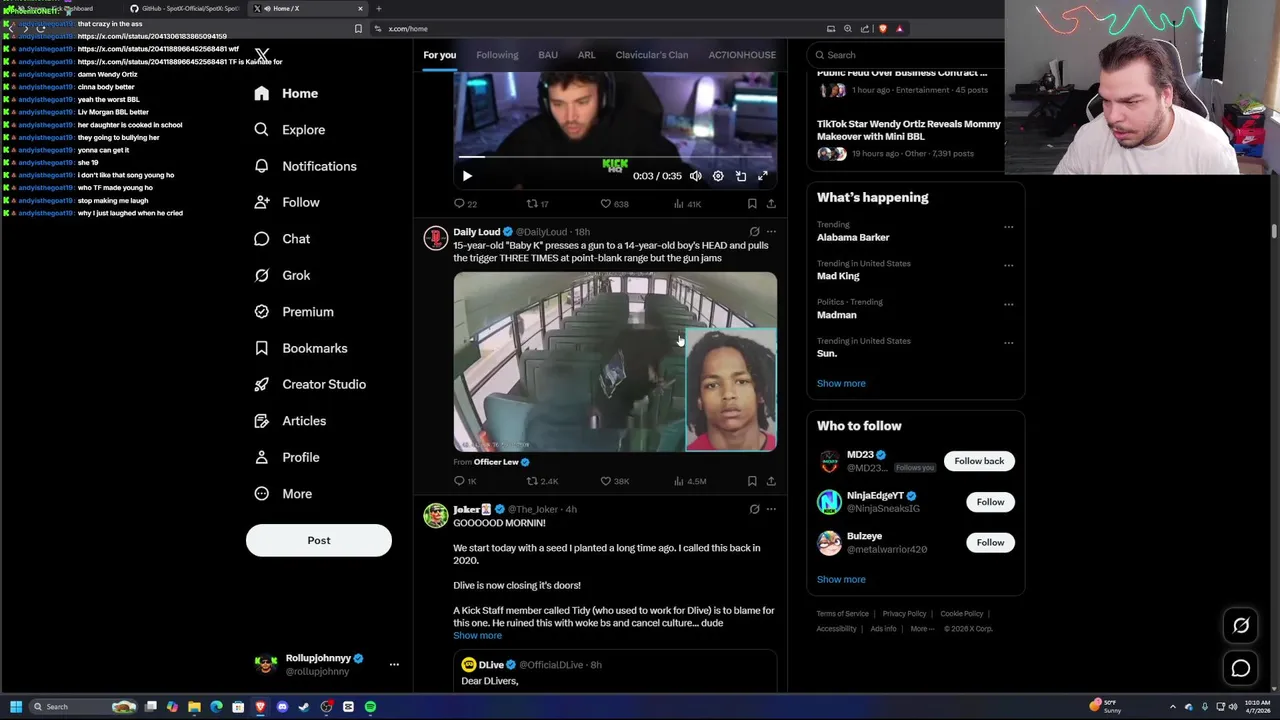Switch to the For you tab
The width and height of the screenshot is (1280, 720).
coord(439,55)
